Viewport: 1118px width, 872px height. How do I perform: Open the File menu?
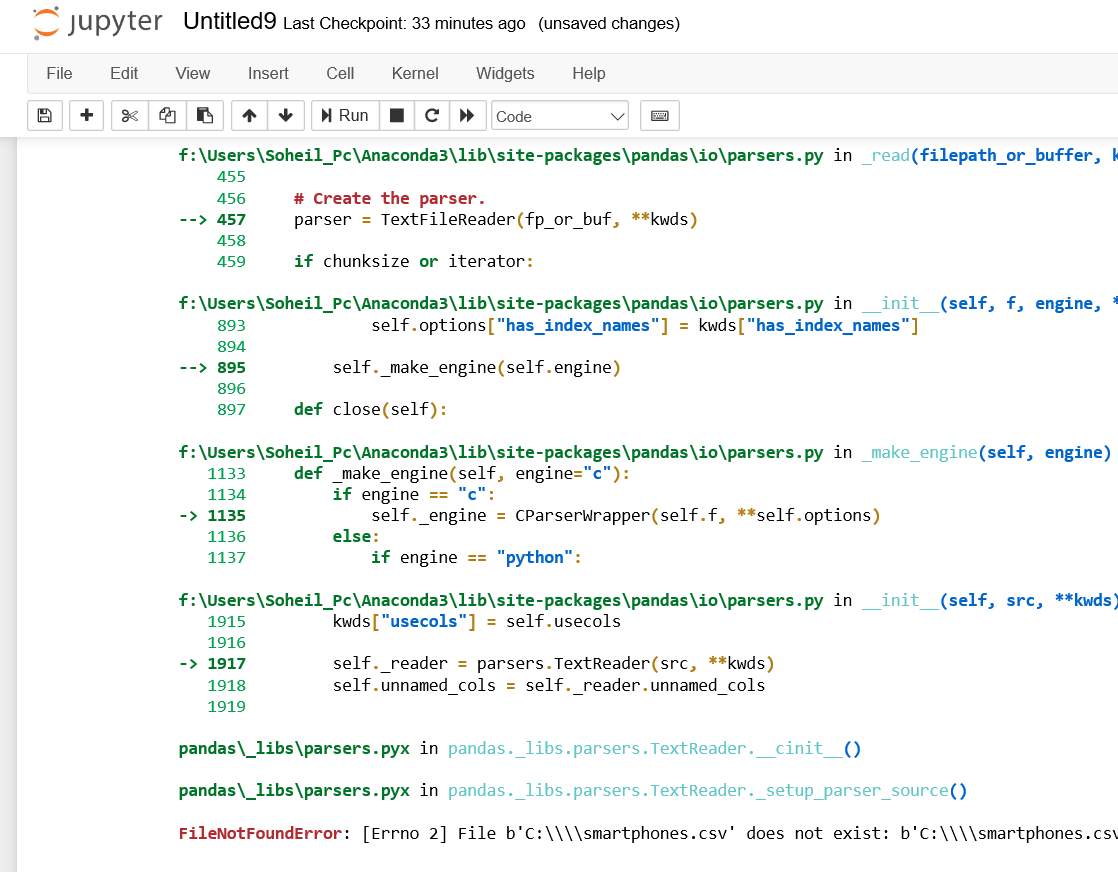point(59,73)
